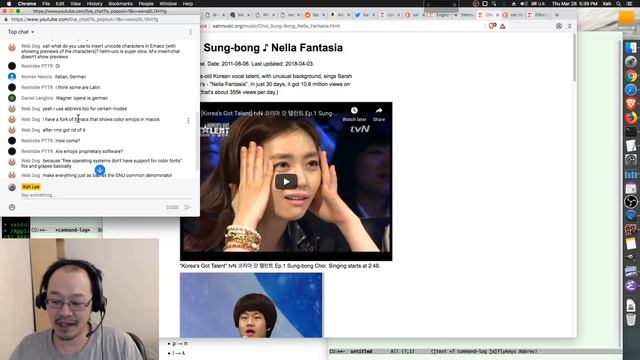Select the xahmusic.org address bar URL
640x360 pixels.
pos(276,26)
